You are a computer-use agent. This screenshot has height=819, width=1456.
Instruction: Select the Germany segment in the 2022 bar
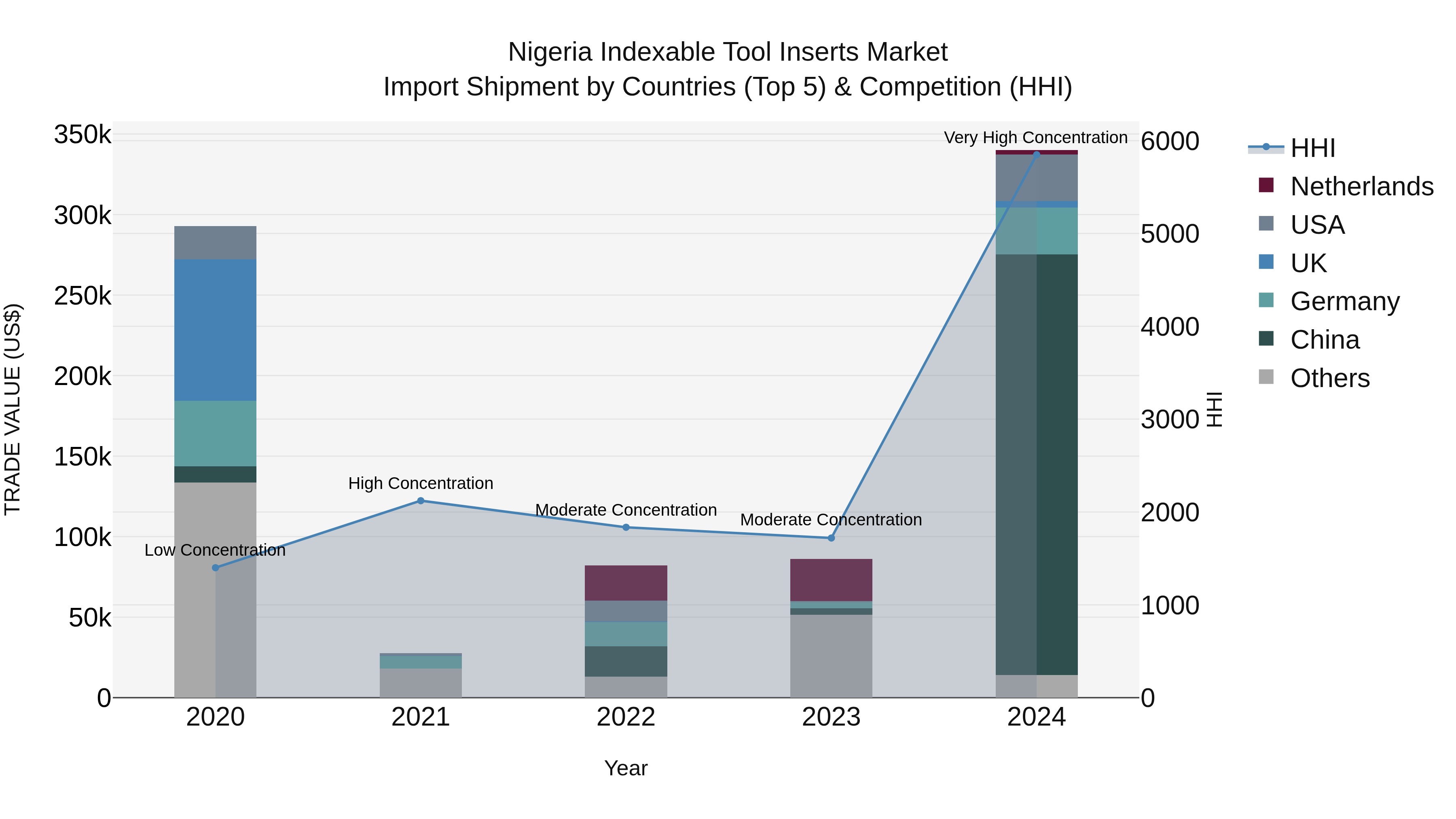click(626, 634)
